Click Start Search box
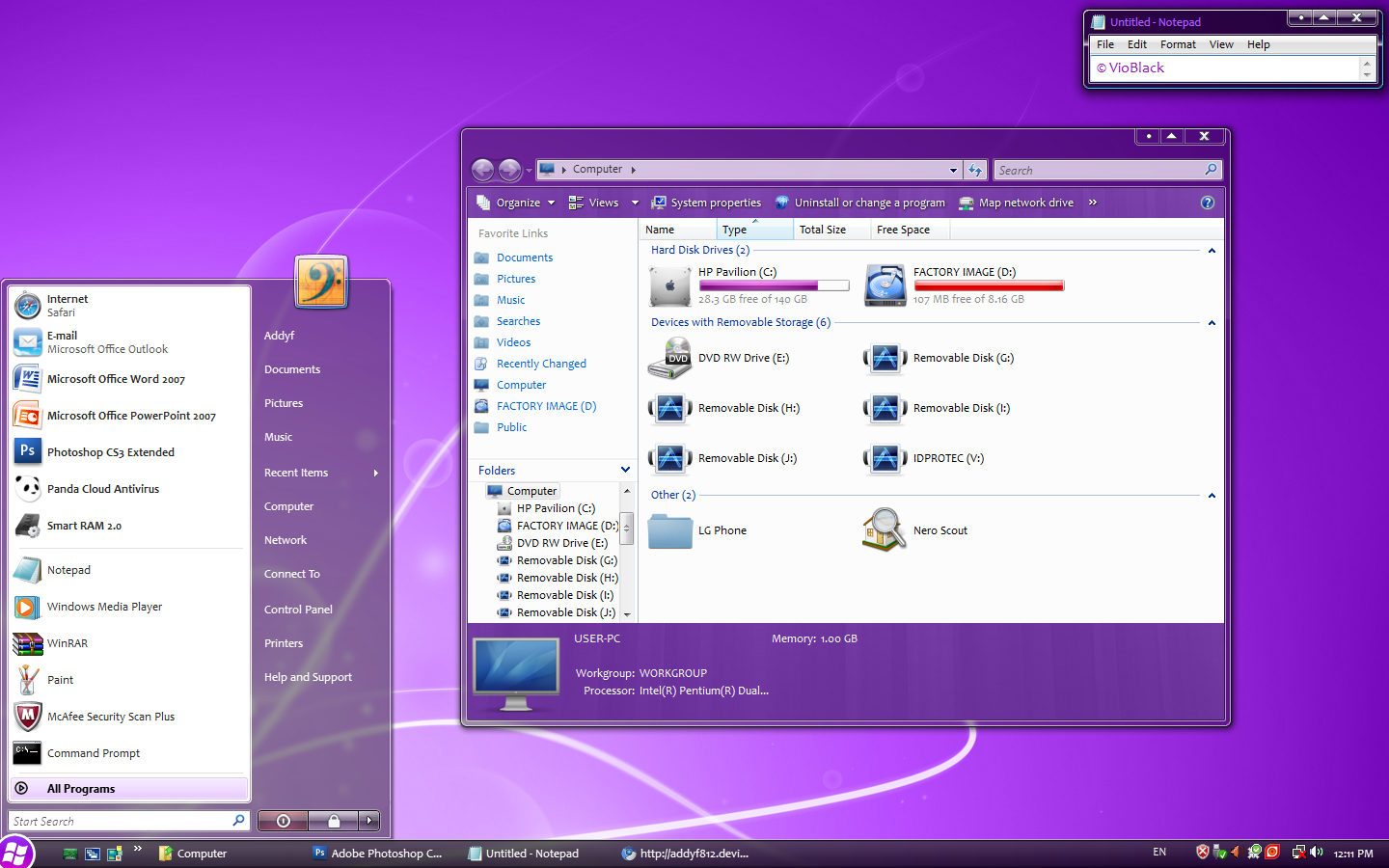1389x868 pixels. tap(129, 821)
